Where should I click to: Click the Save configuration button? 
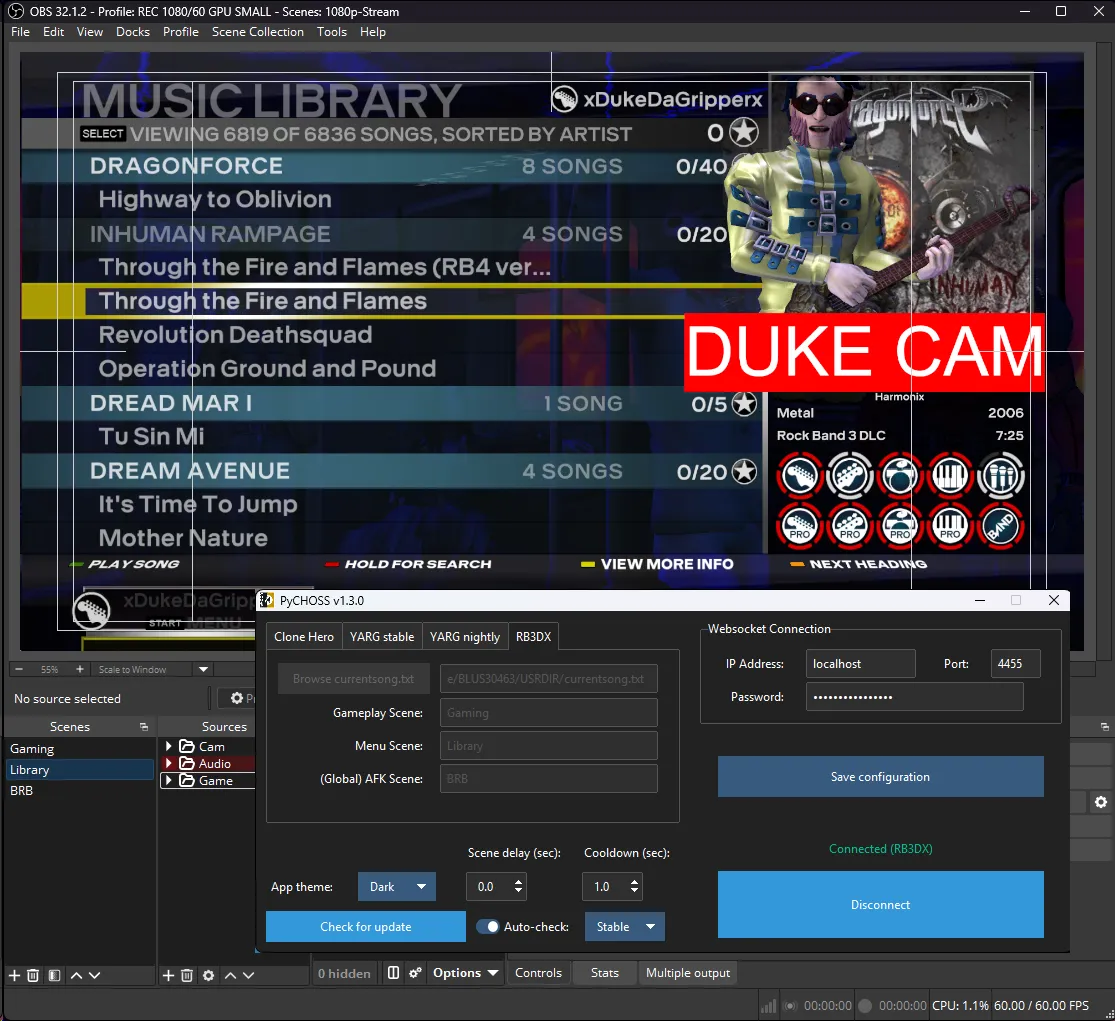click(880, 776)
